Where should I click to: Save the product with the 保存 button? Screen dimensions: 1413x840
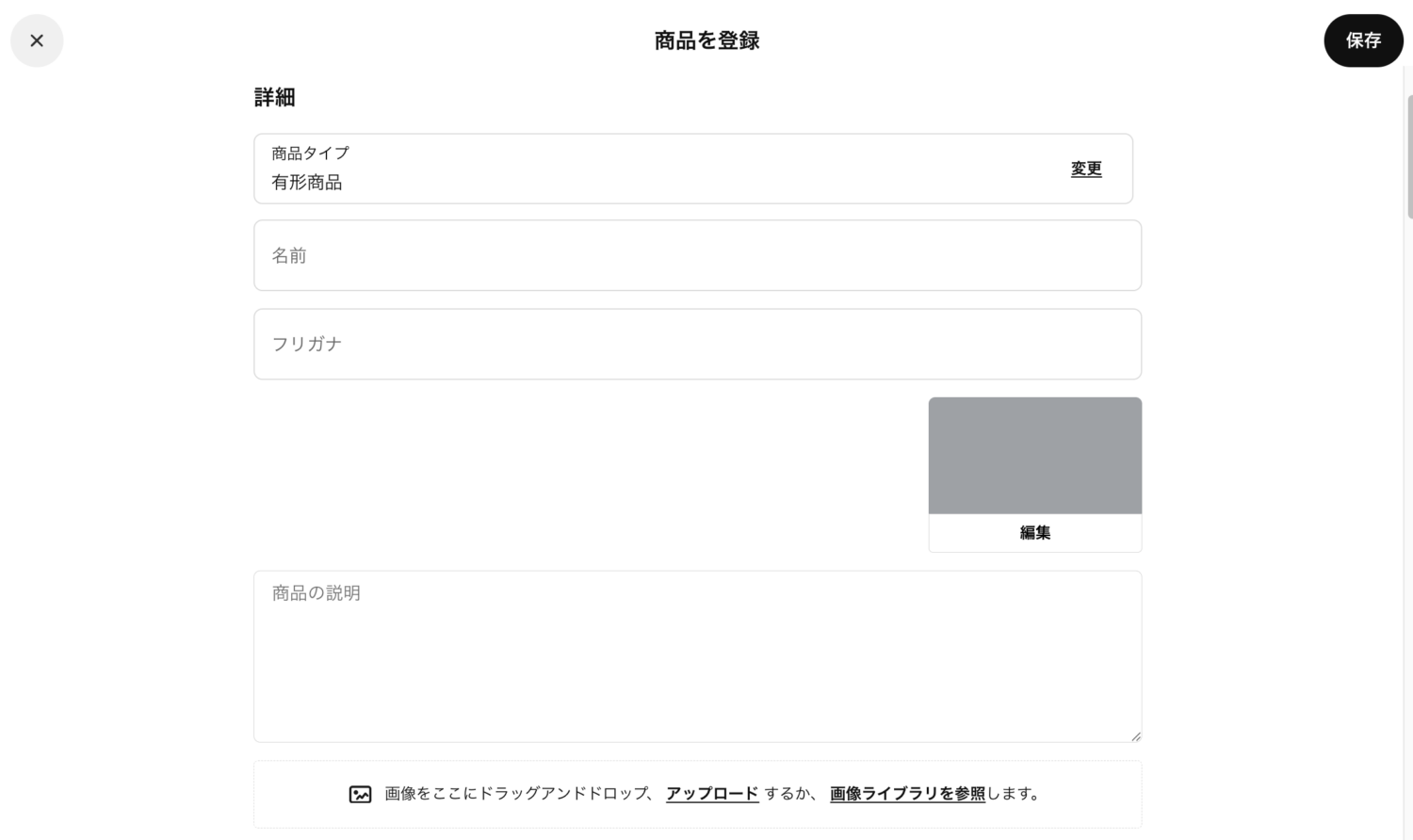1363,40
